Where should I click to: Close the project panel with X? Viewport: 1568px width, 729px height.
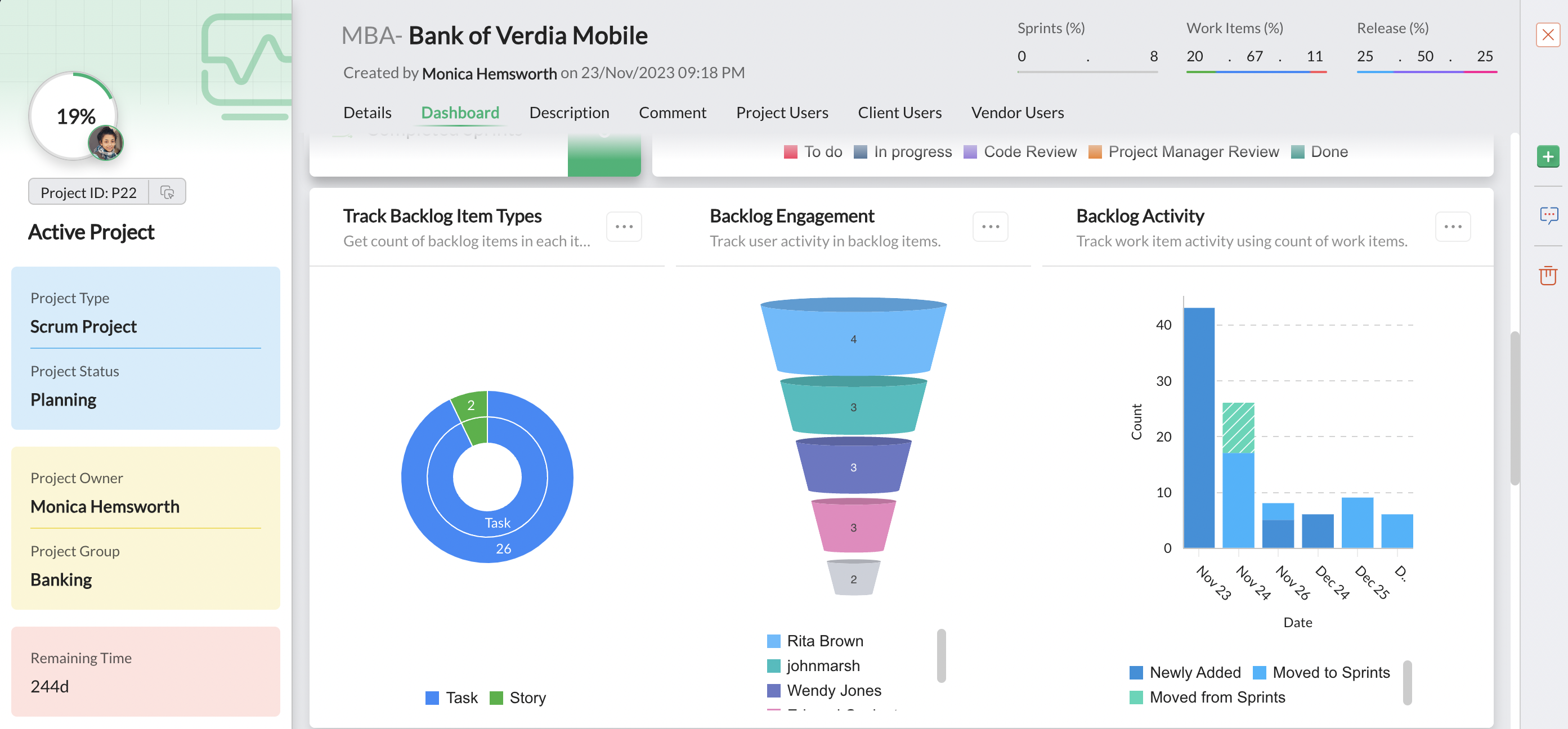[1548, 35]
